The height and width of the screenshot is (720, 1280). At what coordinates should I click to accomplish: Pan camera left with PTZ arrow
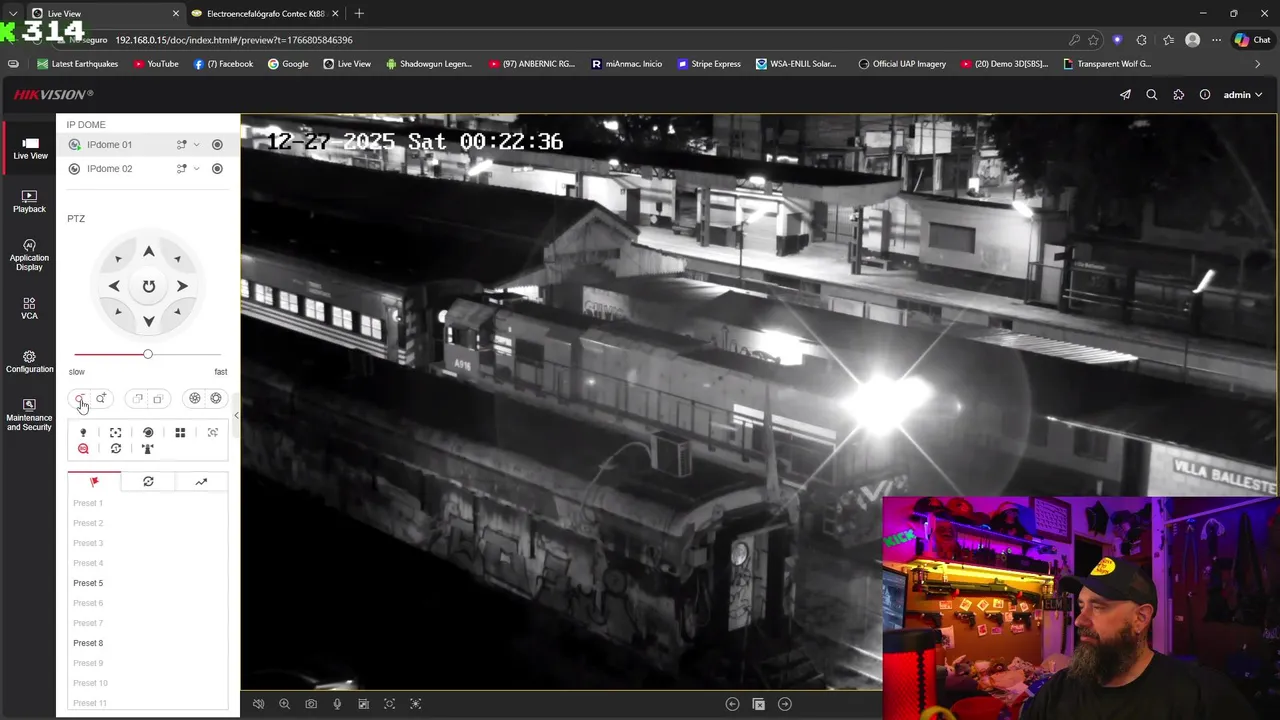pos(114,286)
